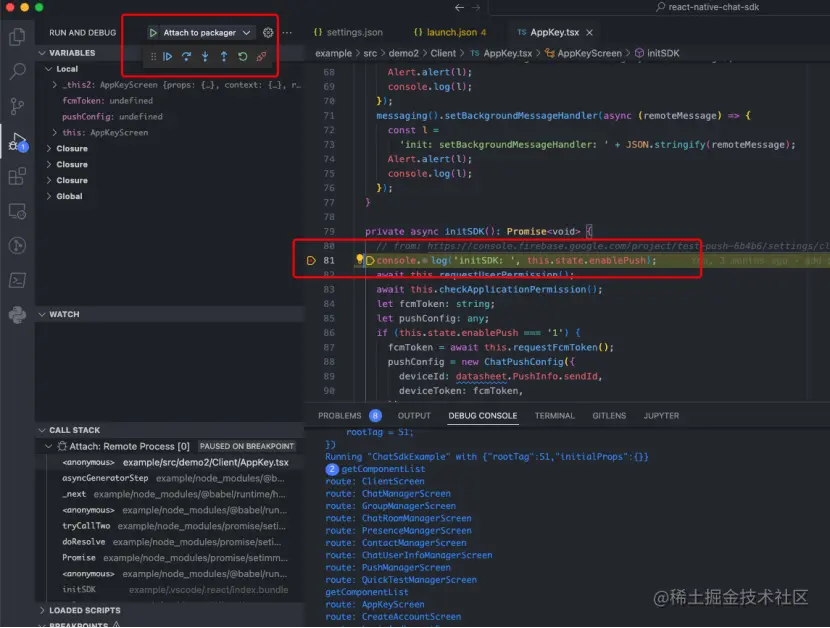Open the OUTPUT panel tab
Viewport: 830px width, 628px height.
click(414, 416)
